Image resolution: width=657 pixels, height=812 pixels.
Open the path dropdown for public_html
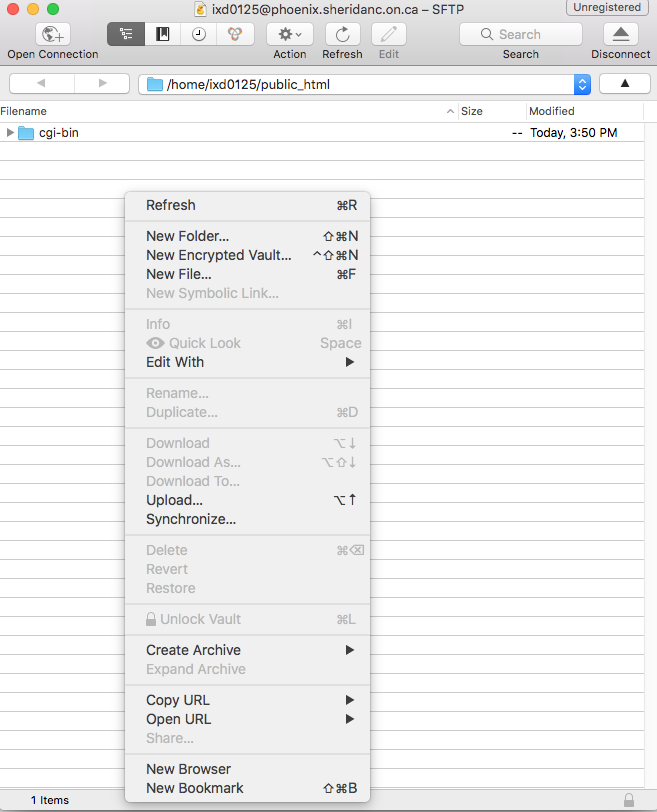[582, 84]
